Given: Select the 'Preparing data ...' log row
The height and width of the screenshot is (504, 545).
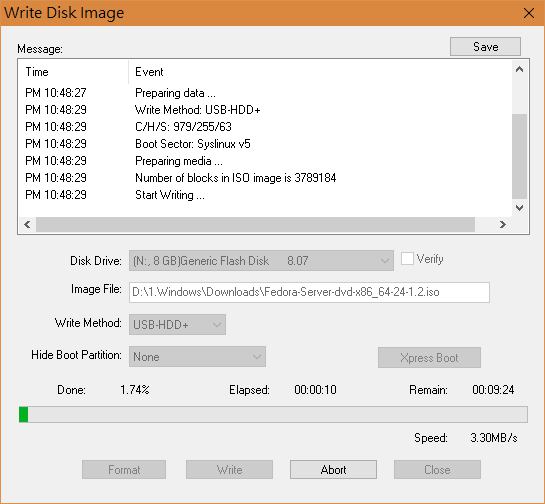Looking at the screenshot, I should click(x=265, y=93).
